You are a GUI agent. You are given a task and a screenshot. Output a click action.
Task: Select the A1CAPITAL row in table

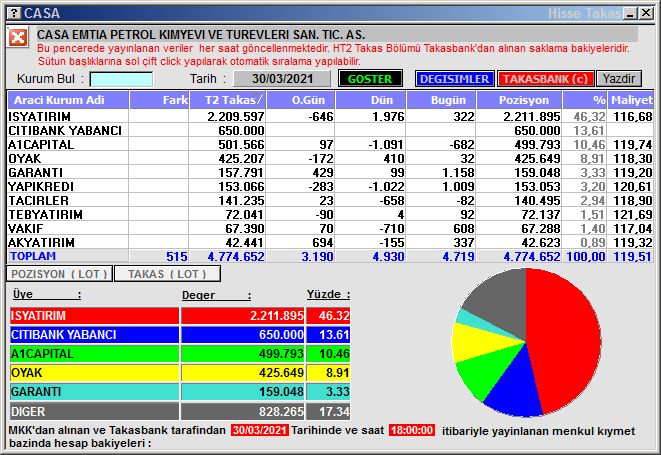click(330, 144)
